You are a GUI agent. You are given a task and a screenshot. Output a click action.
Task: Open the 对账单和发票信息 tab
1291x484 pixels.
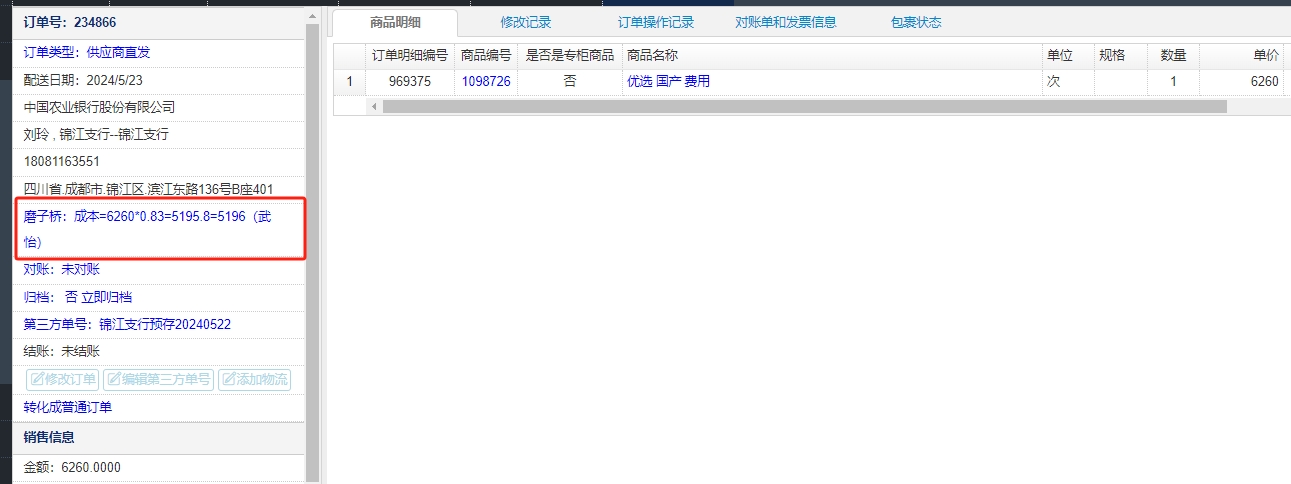coord(786,22)
